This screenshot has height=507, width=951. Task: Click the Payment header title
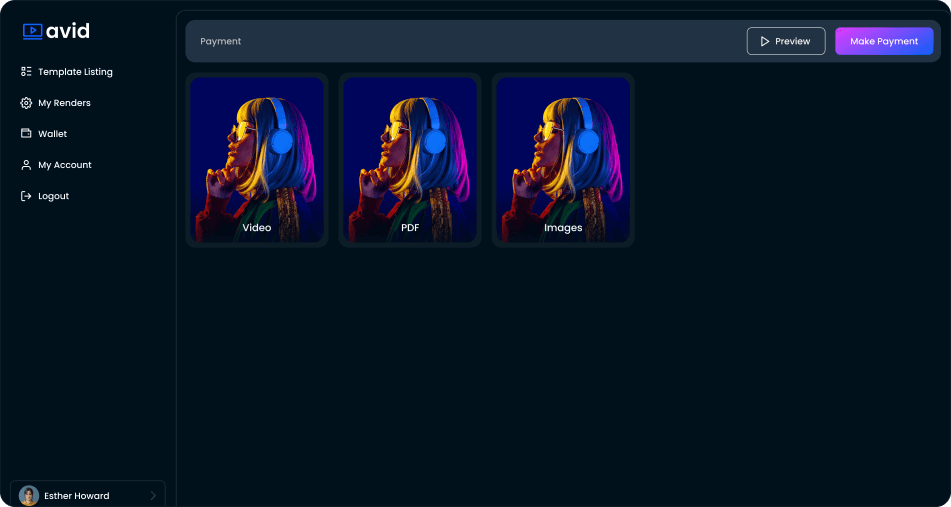pyautogui.click(x=221, y=41)
